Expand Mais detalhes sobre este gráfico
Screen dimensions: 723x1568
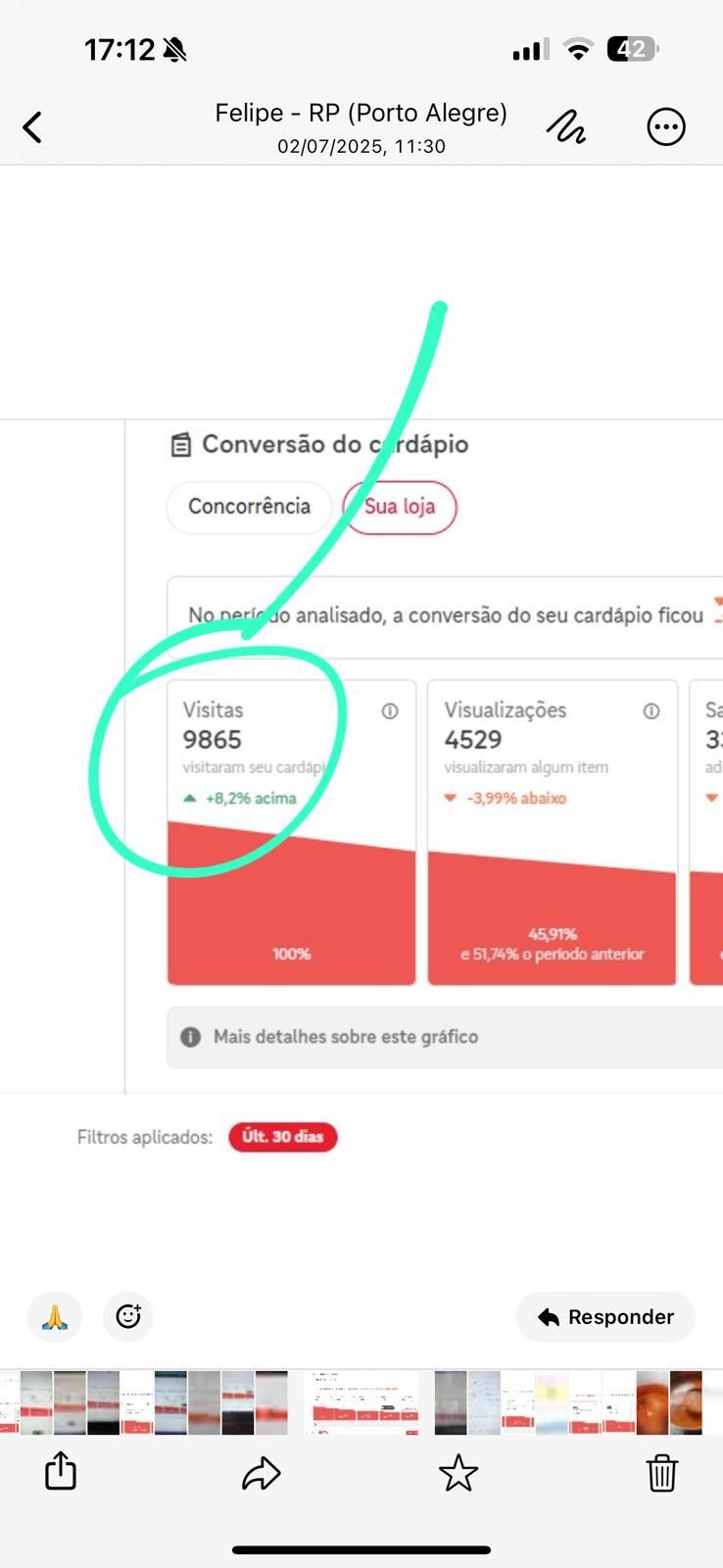coord(445,1037)
